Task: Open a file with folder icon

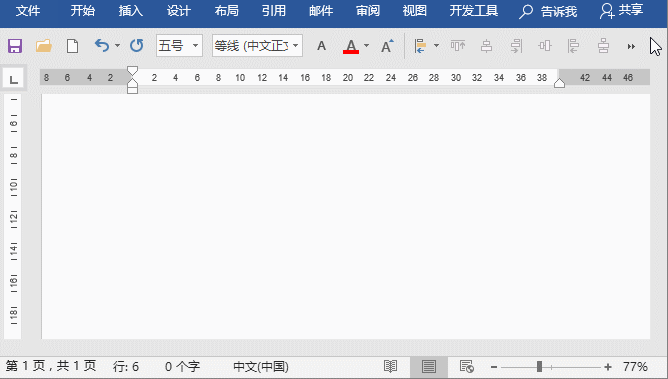Action: pos(43,46)
